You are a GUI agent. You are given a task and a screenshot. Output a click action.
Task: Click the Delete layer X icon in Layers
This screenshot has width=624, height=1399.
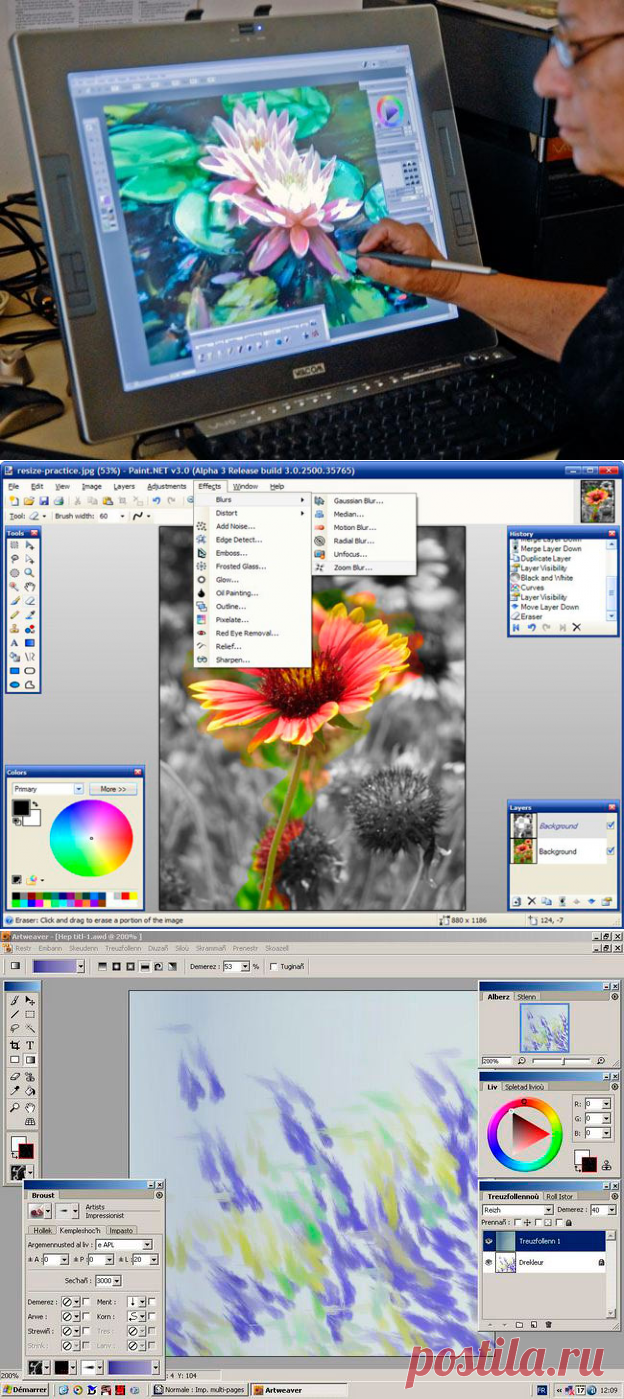coord(531,901)
